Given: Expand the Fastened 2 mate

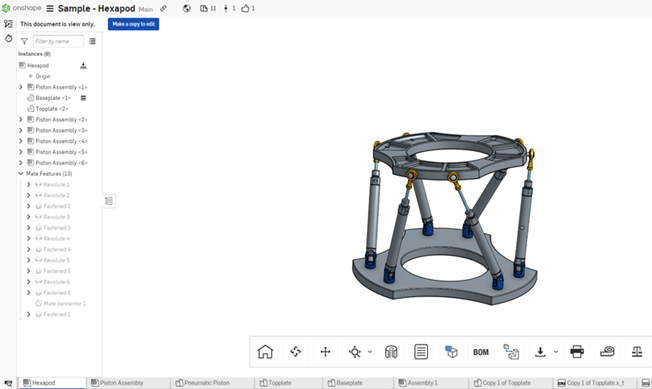Looking at the screenshot, I should (29, 206).
